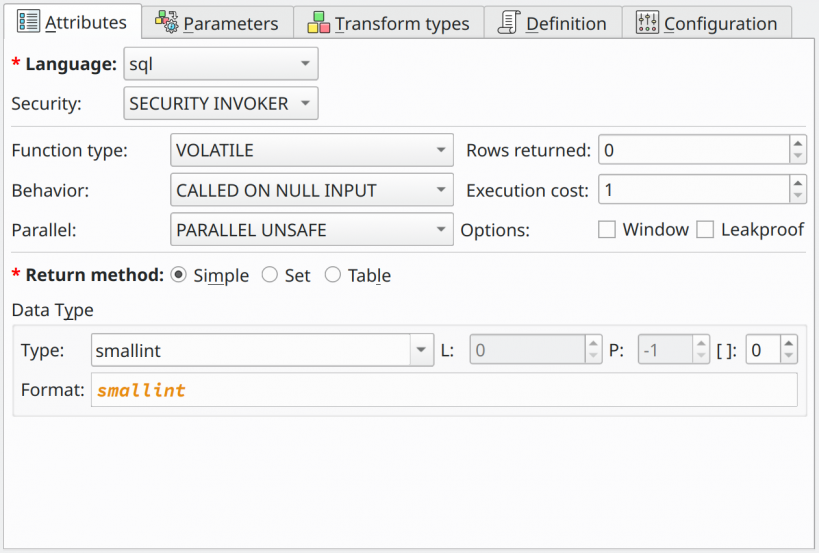Expand the Function type VOLATILE dropdown
This screenshot has height=553, width=819.
[x=312, y=150]
